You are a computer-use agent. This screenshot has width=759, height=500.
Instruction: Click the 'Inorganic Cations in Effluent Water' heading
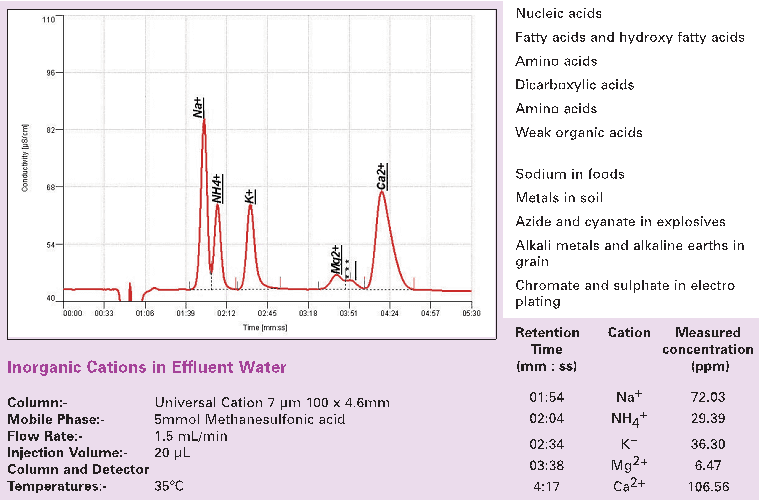tap(147, 367)
